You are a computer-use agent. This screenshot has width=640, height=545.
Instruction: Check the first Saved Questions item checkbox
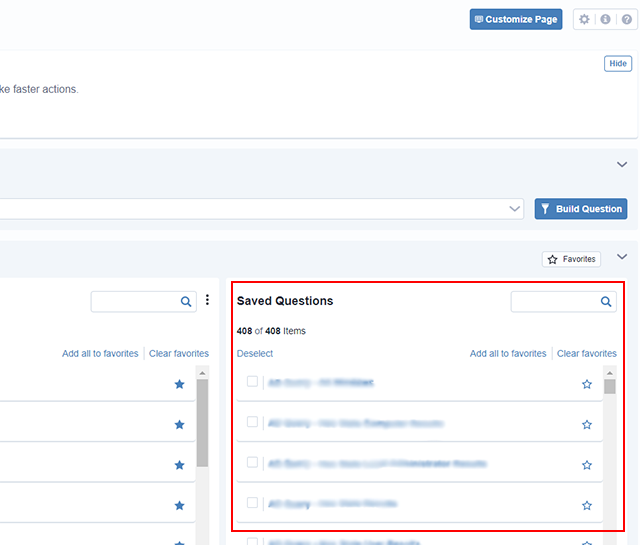pyautogui.click(x=252, y=381)
